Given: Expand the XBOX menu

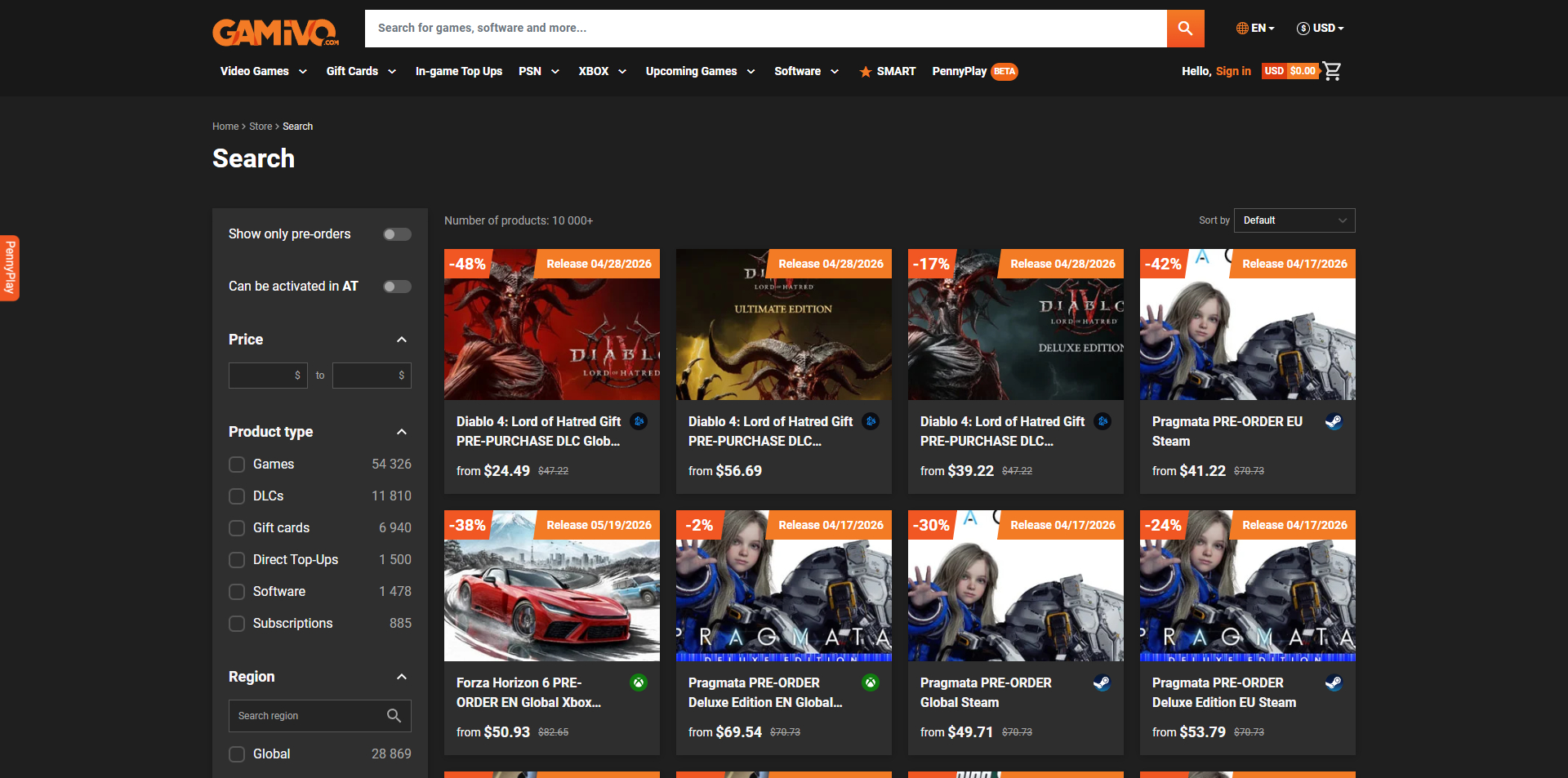Looking at the screenshot, I should point(603,72).
